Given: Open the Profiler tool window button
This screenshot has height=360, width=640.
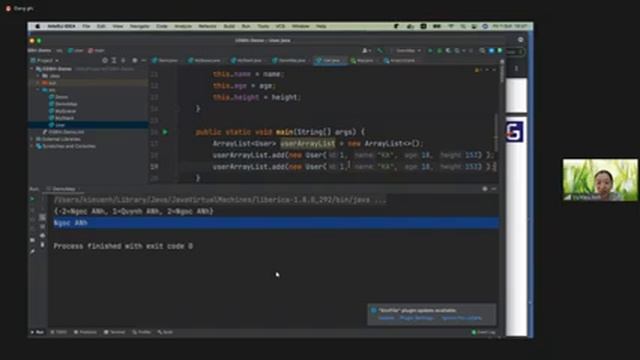Looking at the screenshot, I should coord(142,332).
